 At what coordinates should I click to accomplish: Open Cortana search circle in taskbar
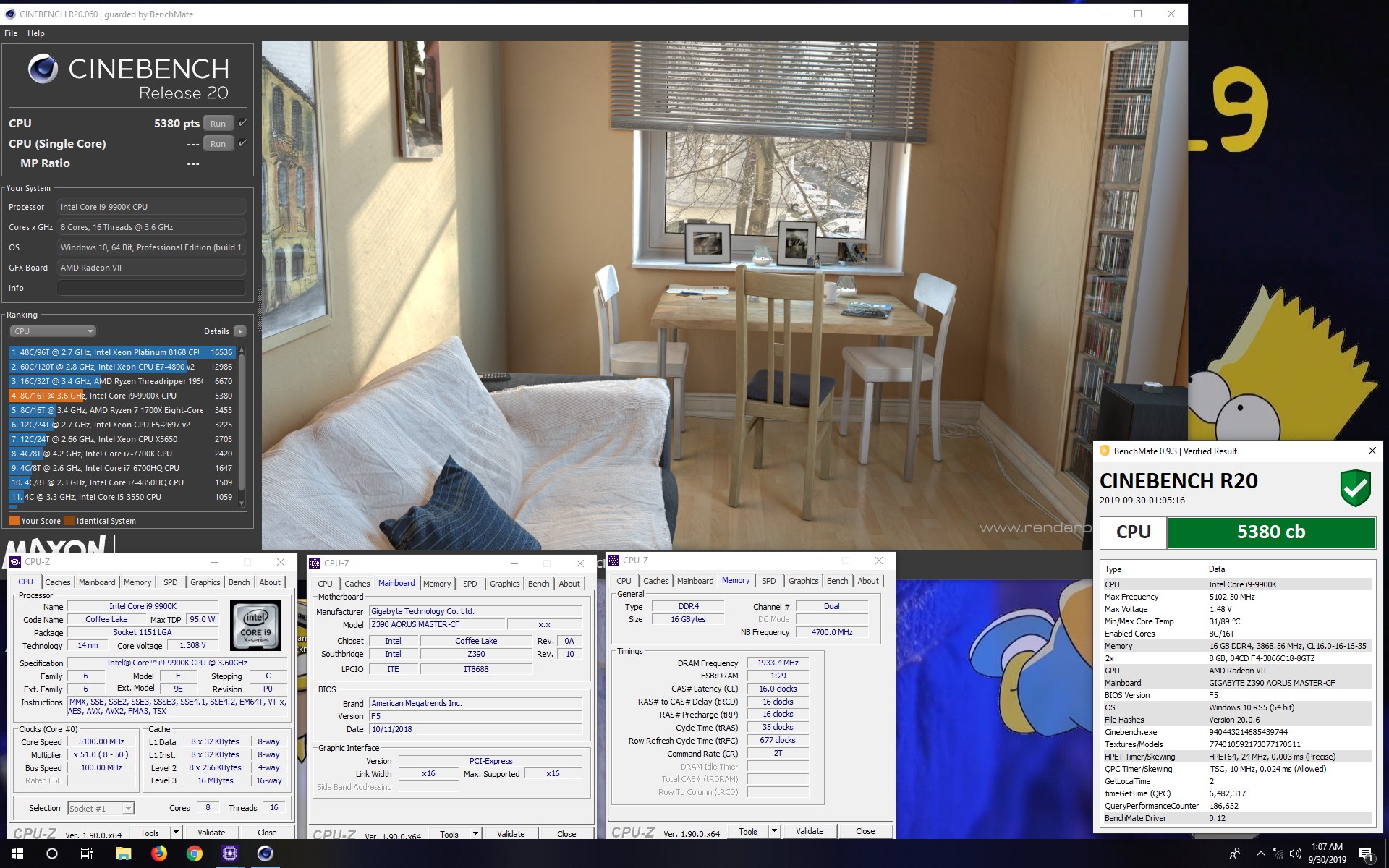[52, 854]
